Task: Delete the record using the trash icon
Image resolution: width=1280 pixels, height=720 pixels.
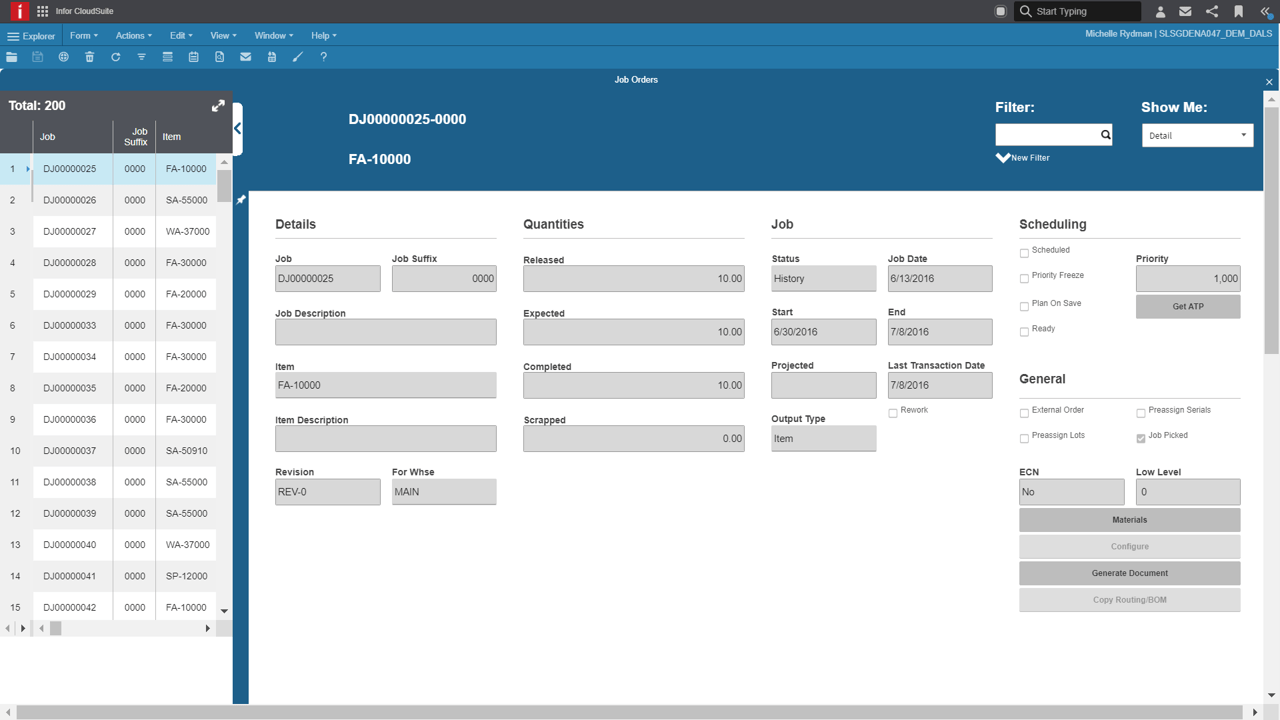Action: tap(89, 57)
